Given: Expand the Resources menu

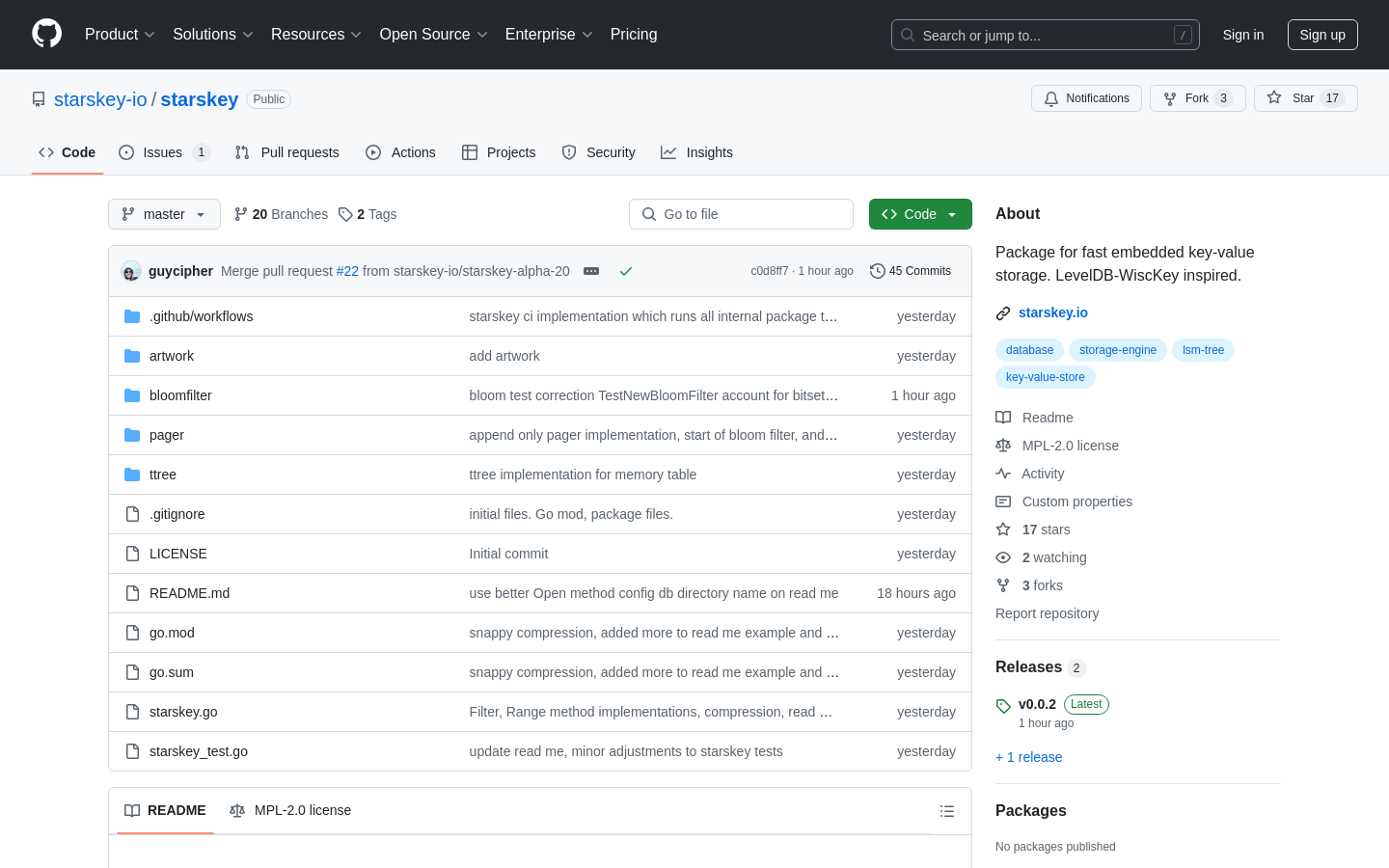Looking at the screenshot, I should (316, 34).
